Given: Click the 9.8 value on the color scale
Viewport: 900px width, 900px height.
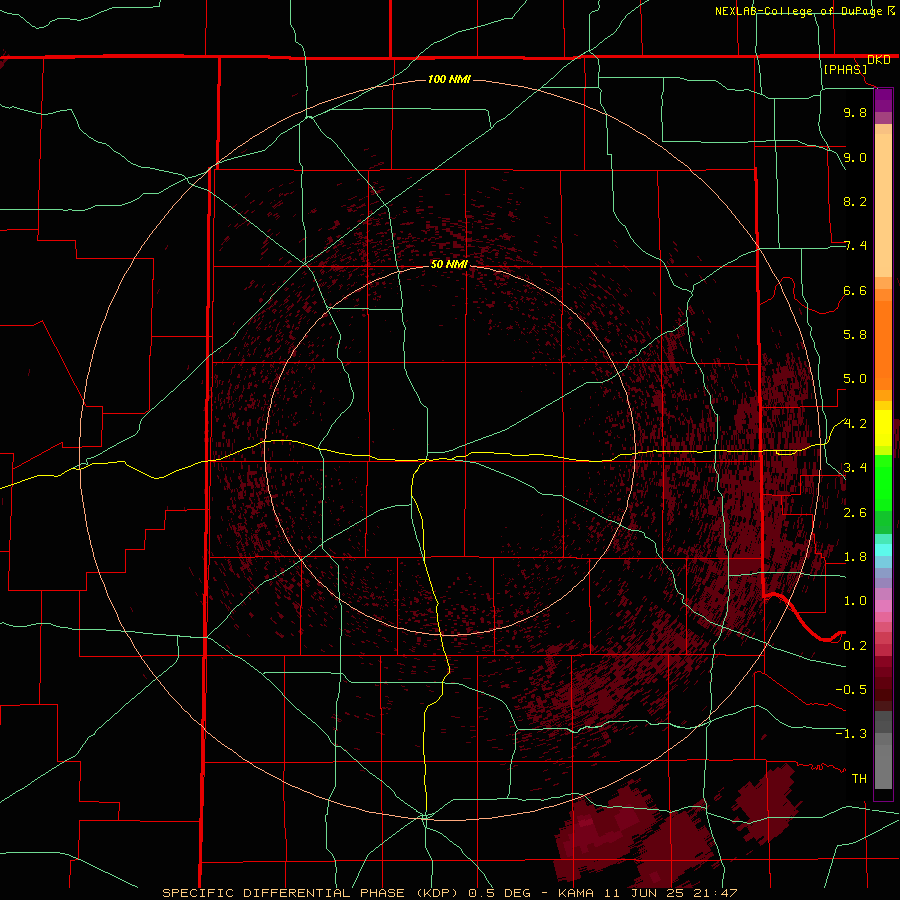Looking at the screenshot, I should pyautogui.click(x=855, y=112).
